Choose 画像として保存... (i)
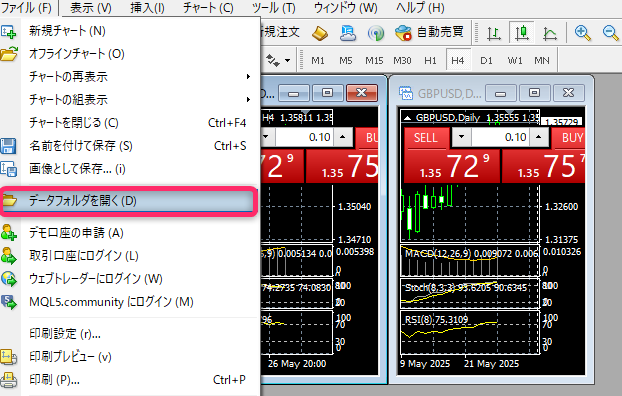This screenshot has width=622, height=396. coord(129,169)
